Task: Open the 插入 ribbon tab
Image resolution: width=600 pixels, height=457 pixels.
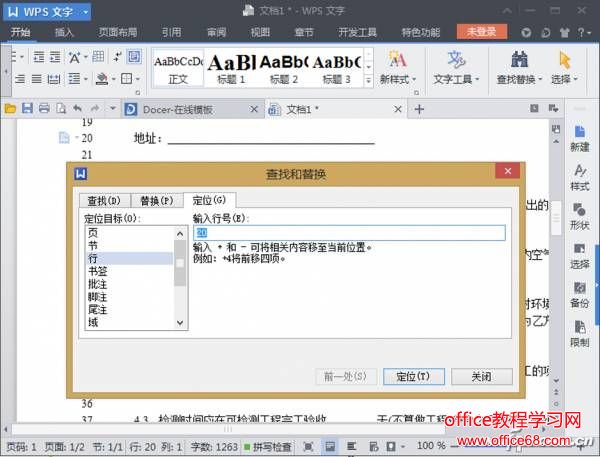Action: [64, 32]
